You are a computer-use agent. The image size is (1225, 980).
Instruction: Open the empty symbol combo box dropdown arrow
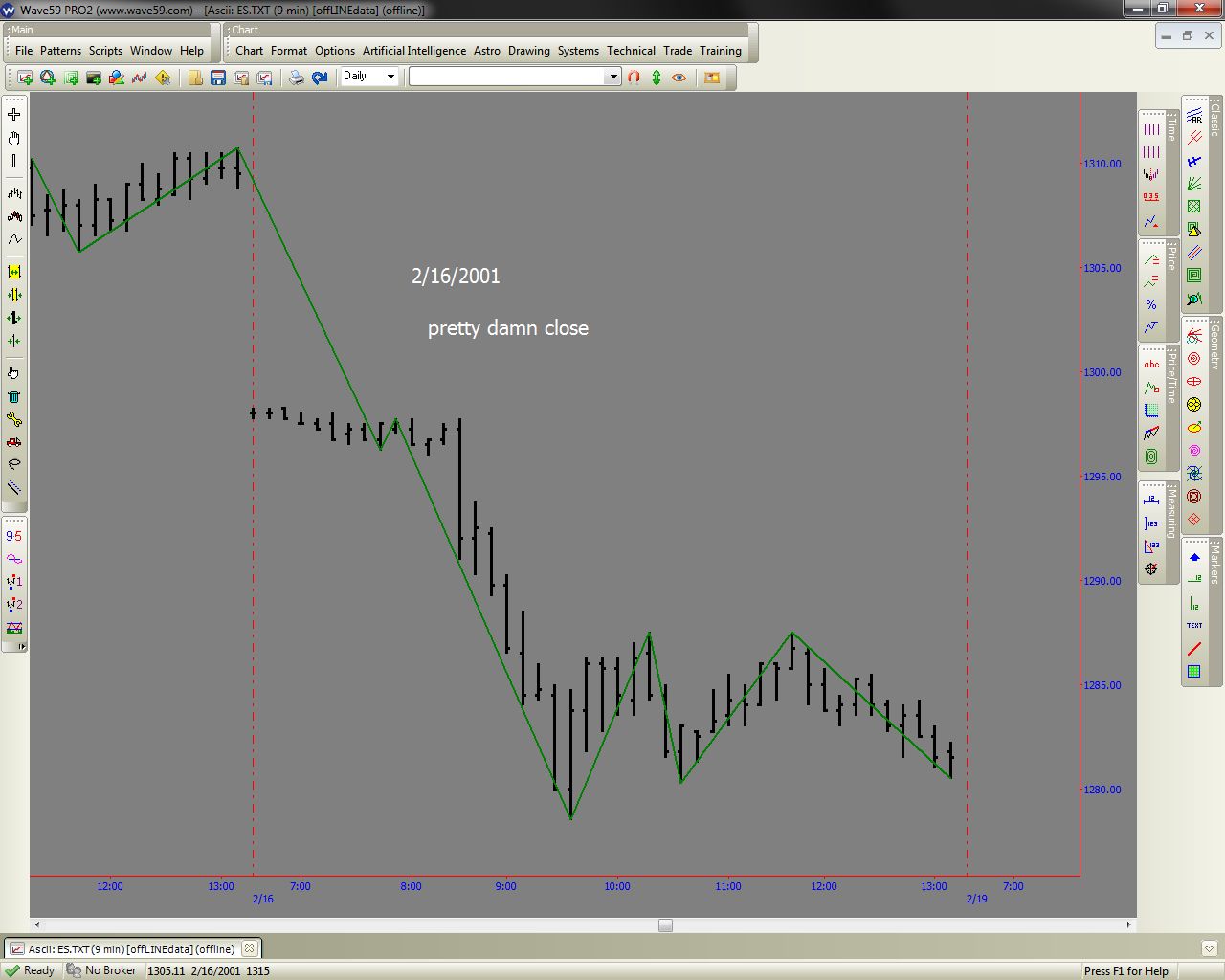(x=613, y=77)
